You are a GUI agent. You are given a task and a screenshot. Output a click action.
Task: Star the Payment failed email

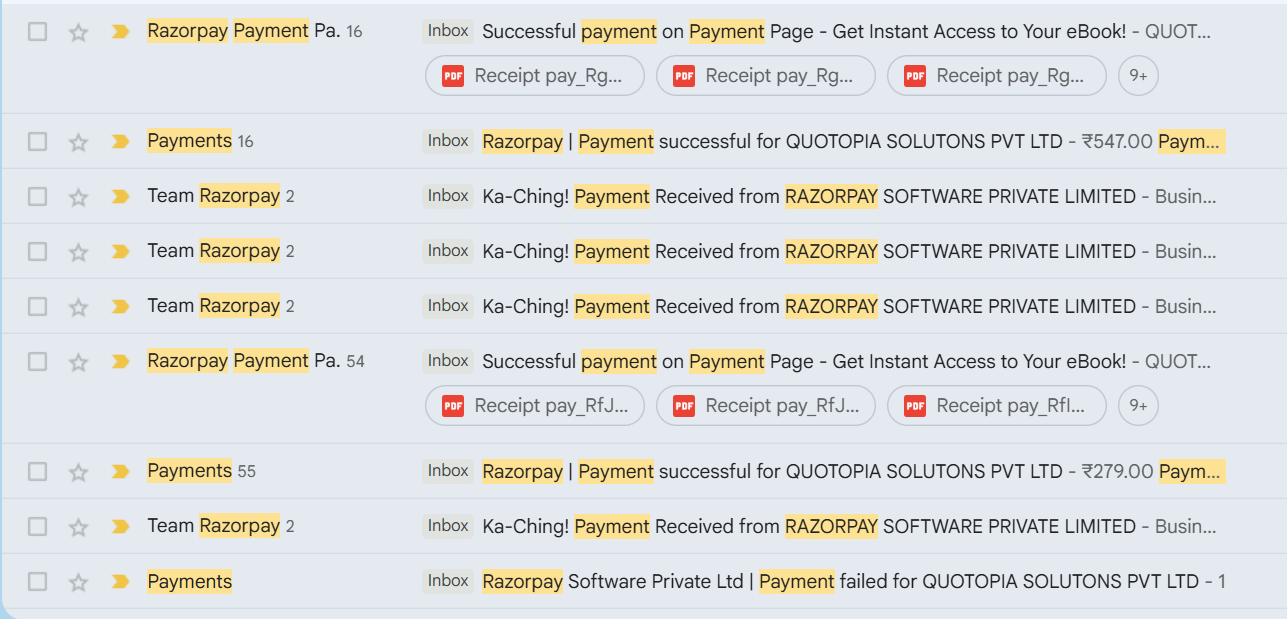coord(78,582)
